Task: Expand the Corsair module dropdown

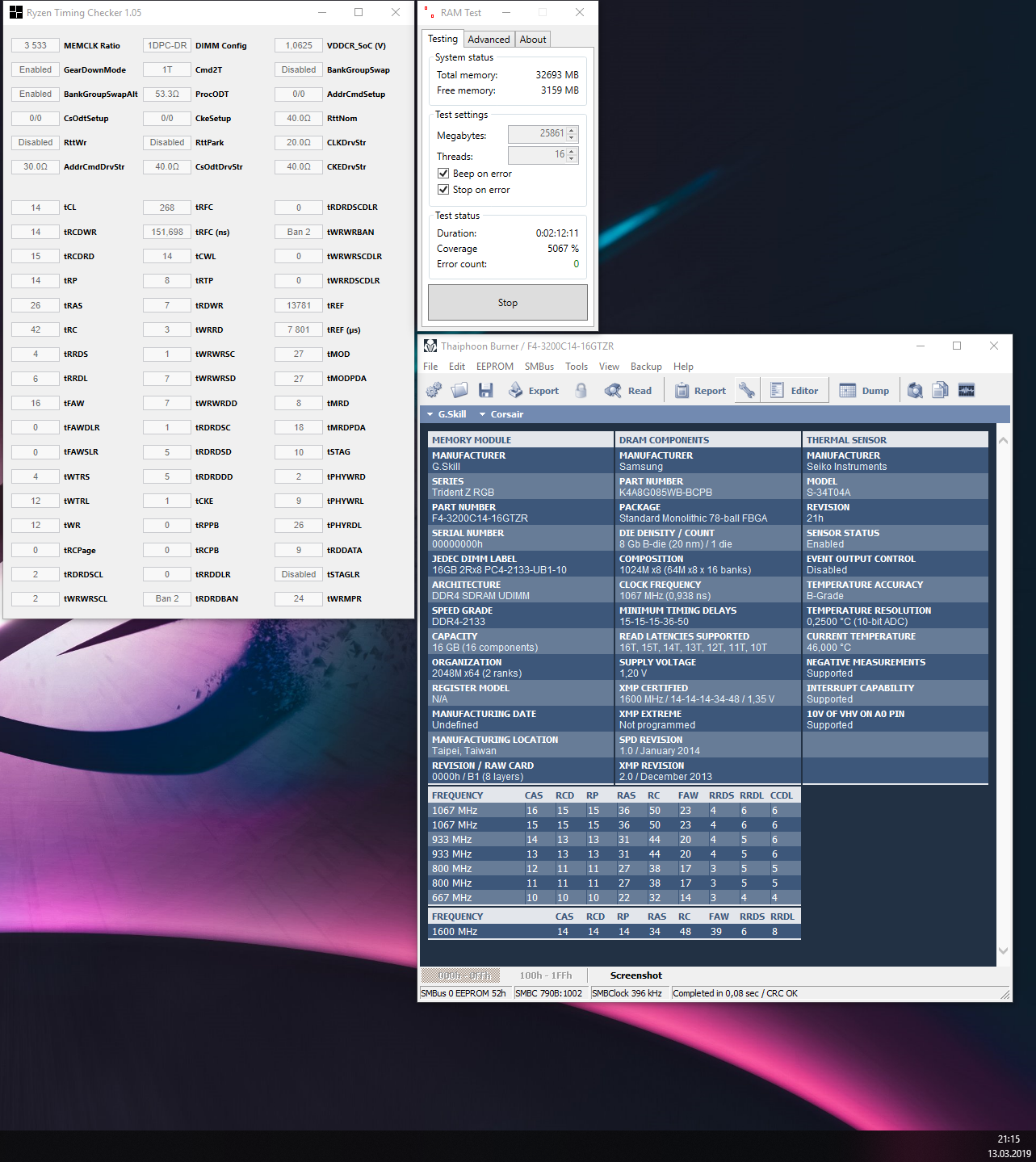Action: (501, 414)
